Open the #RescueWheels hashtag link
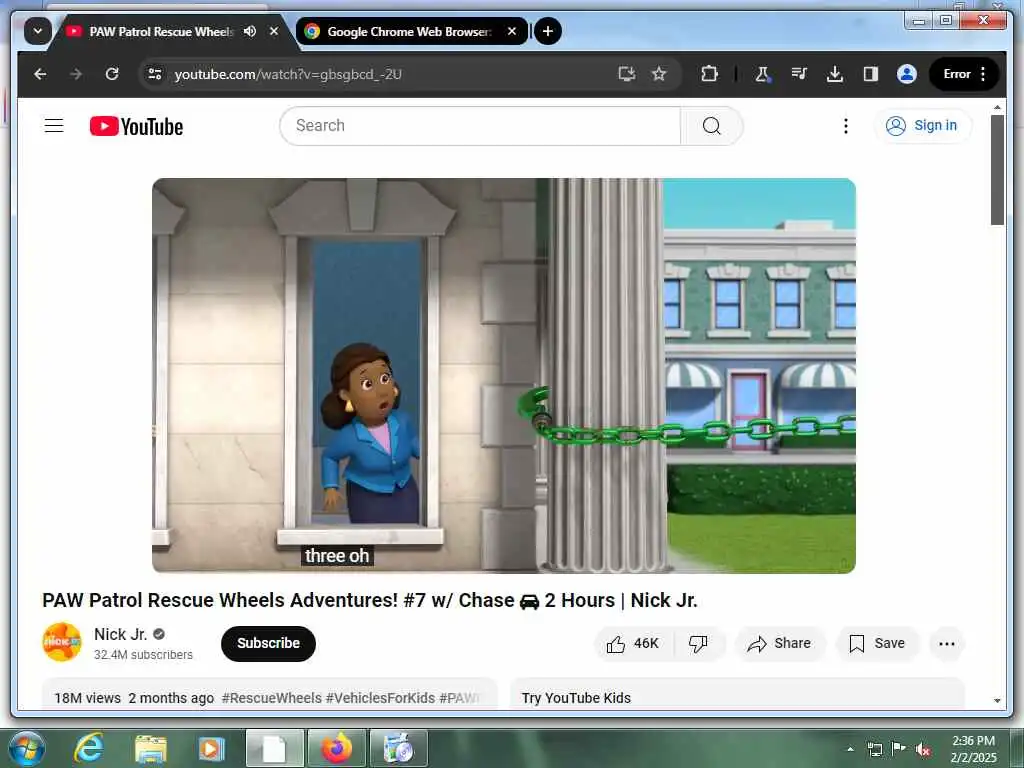This screenshot has height=768, width=1024. pyautogui.click(x=272, y=698)
